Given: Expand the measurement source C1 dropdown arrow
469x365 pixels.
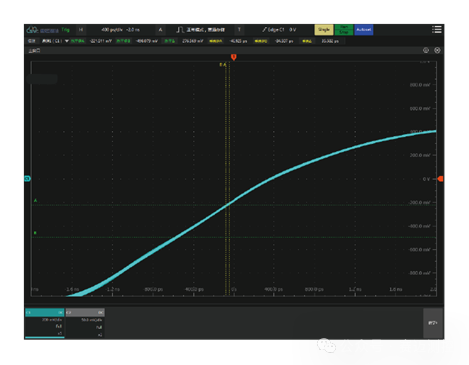Looking at the screenshot, I should point(67,41).
